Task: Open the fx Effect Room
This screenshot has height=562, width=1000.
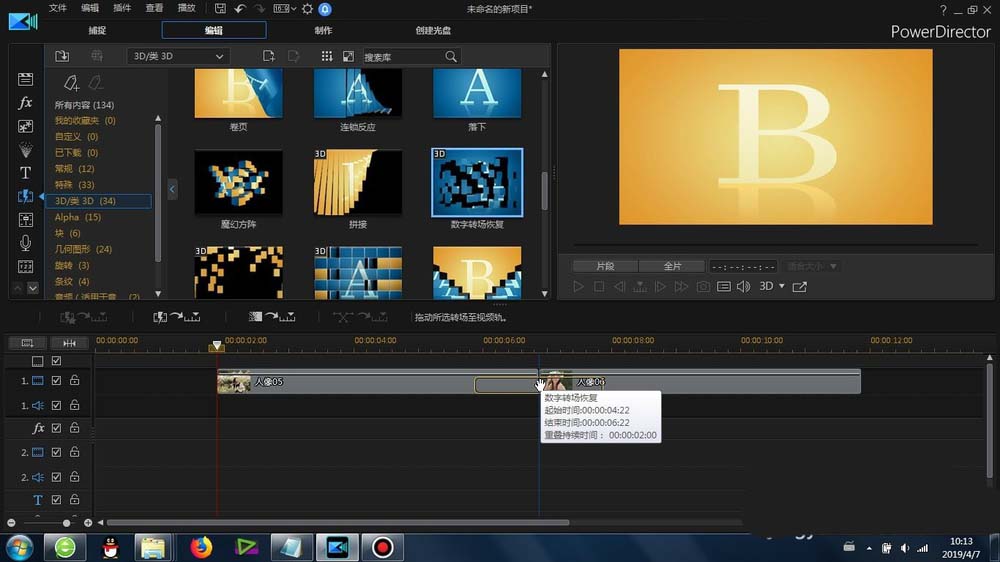Action: pos(26,103)
